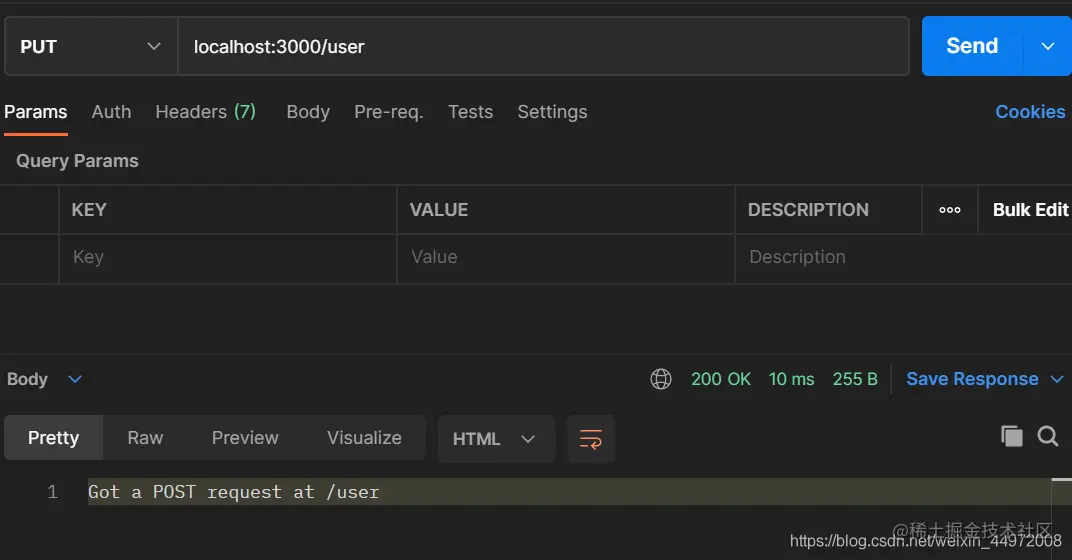Image resolution: width=1072 pixels, height=560 pixels.
Task: Open the three-dot column options icon
Action: point(950,210)
